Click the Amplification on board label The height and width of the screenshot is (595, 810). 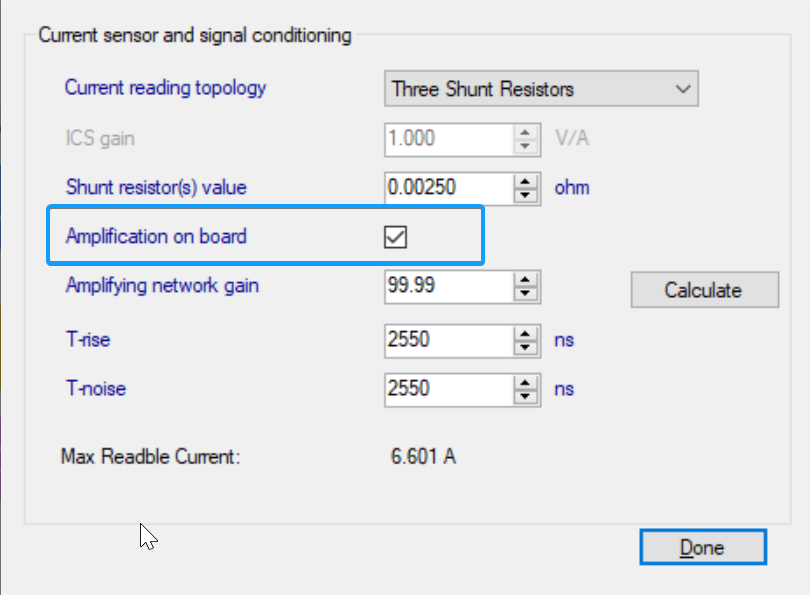click(155, 237)
